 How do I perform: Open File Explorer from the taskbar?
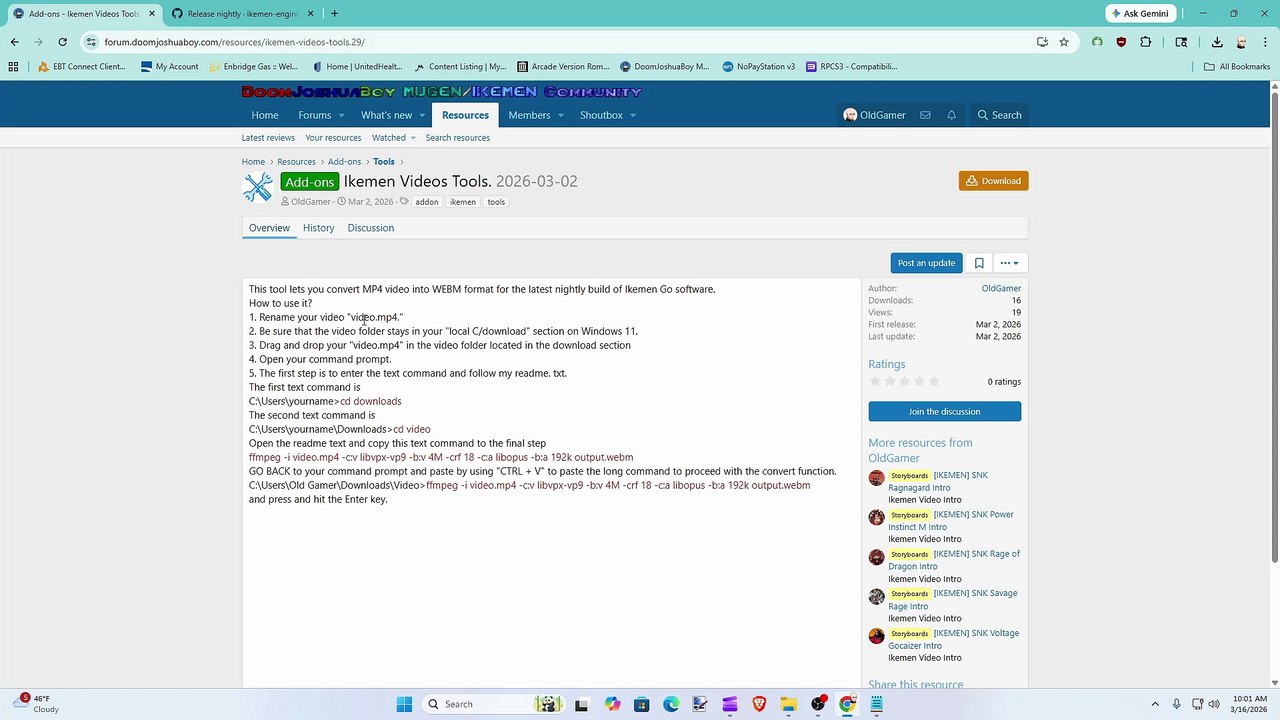point(788,704)
